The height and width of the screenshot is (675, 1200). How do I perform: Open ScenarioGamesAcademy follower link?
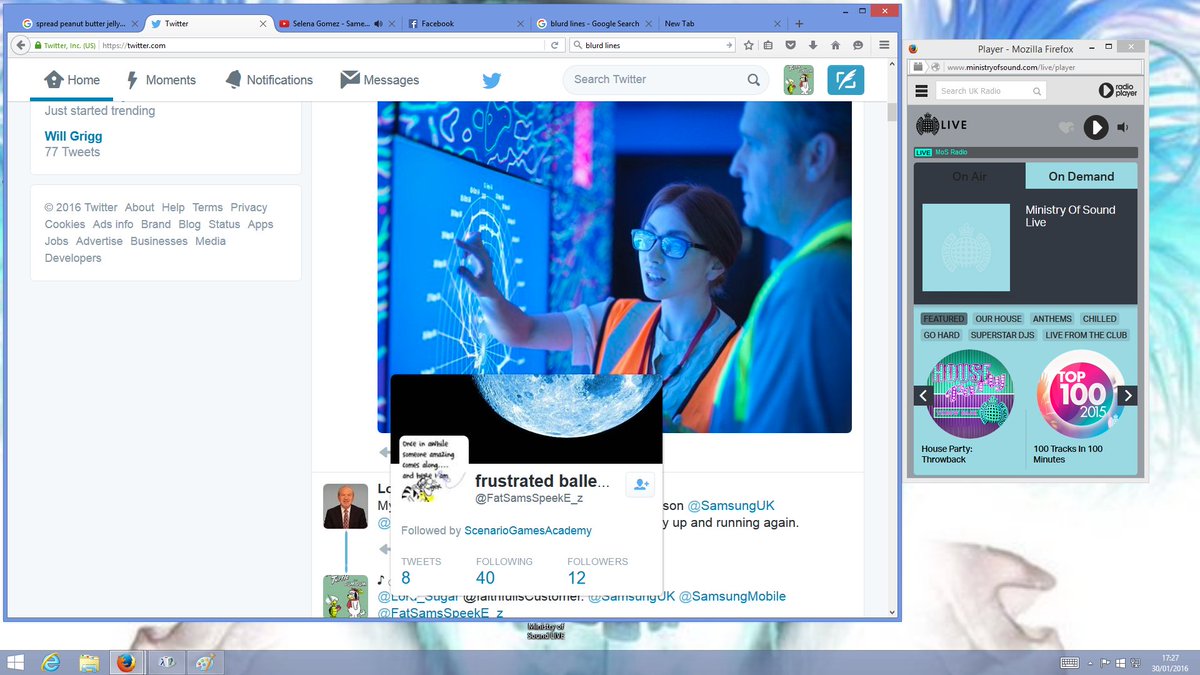tap(528, 531)
